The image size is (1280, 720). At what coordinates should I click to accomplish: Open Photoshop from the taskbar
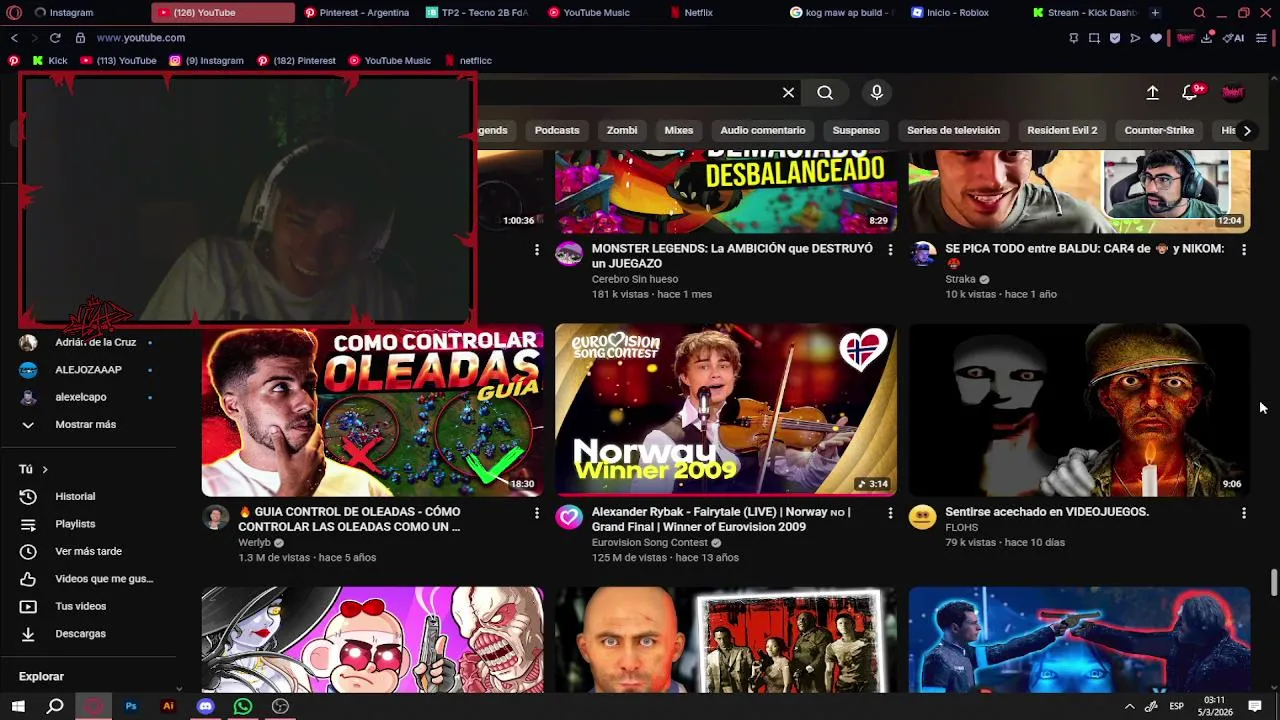click(x=131, y=706)
